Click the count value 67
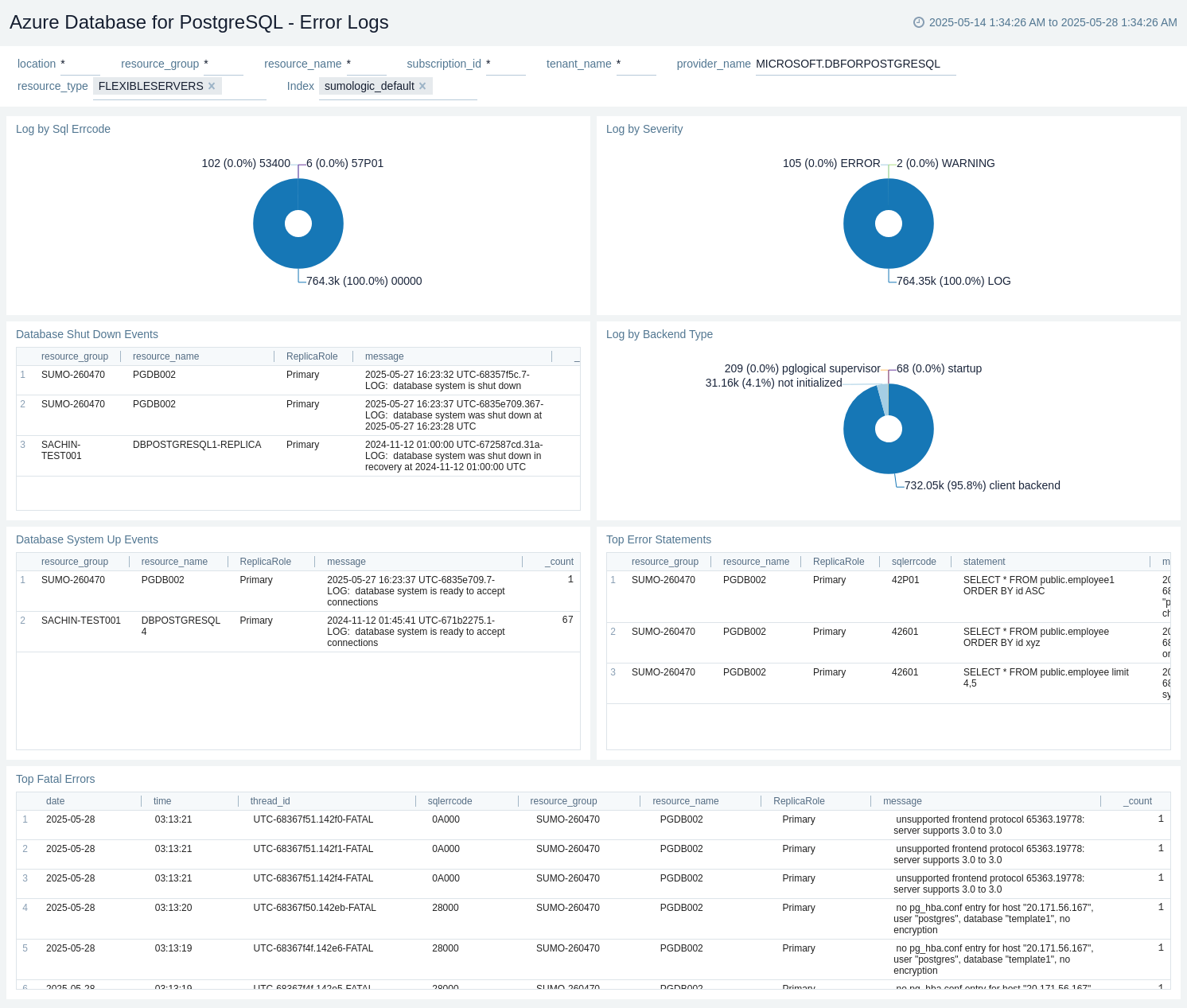 click(567, 620)
